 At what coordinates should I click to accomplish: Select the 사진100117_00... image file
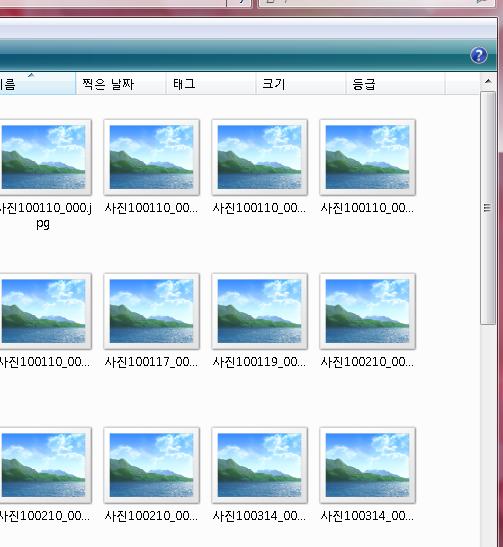point(151,311)
